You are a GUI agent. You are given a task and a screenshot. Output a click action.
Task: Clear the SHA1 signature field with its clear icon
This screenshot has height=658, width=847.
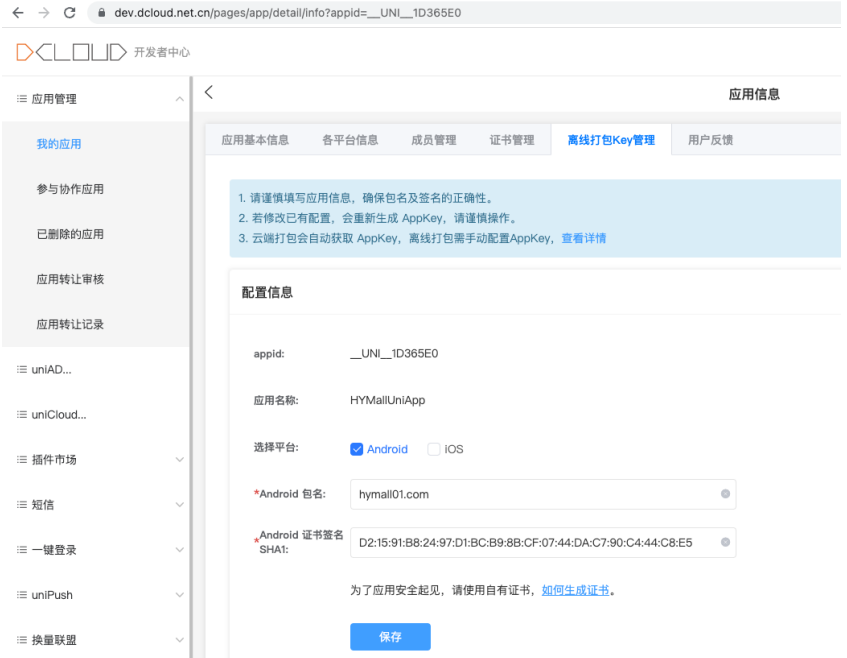click(x=725, y=542)
